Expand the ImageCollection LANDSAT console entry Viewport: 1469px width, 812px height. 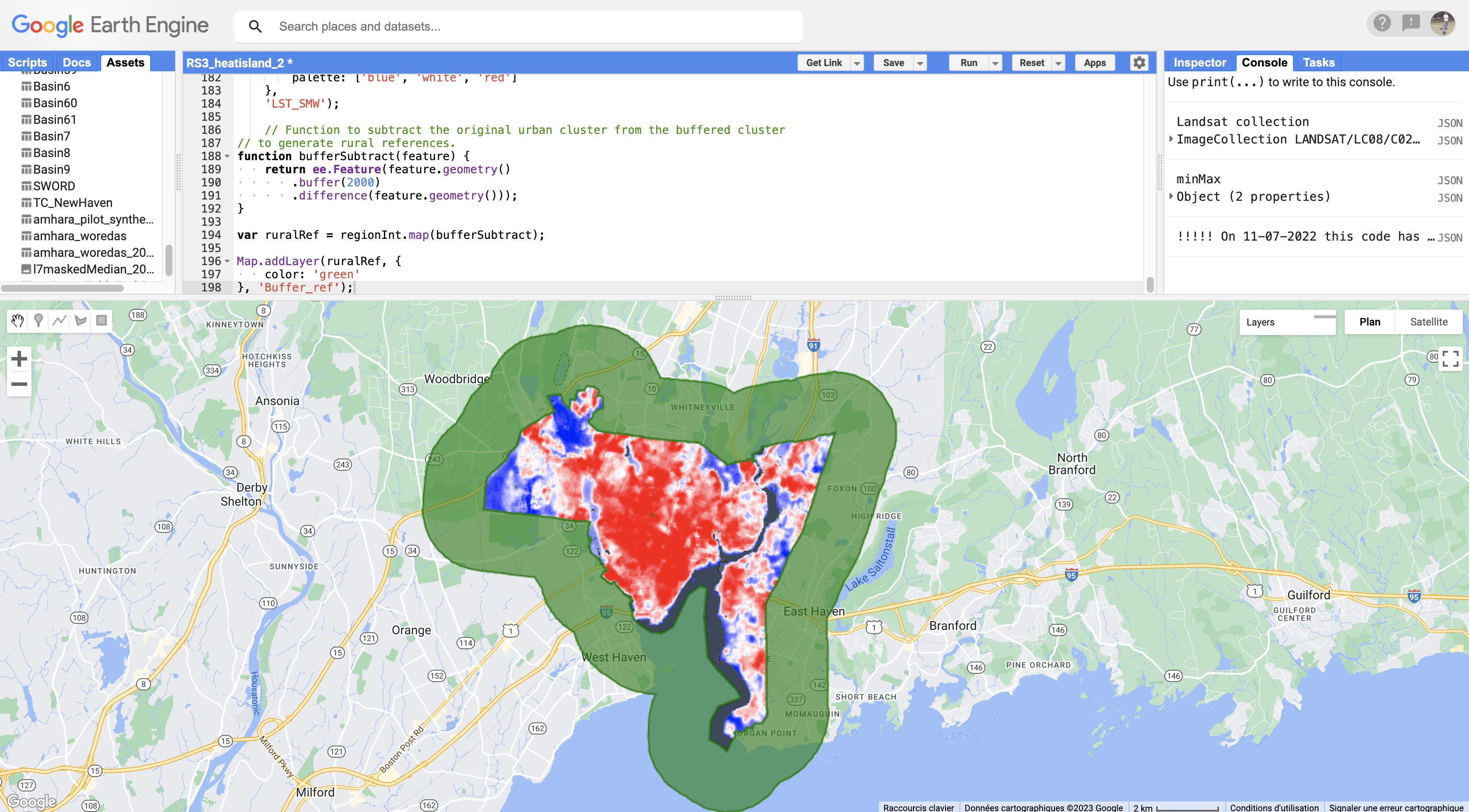[x=1172, y=139]
